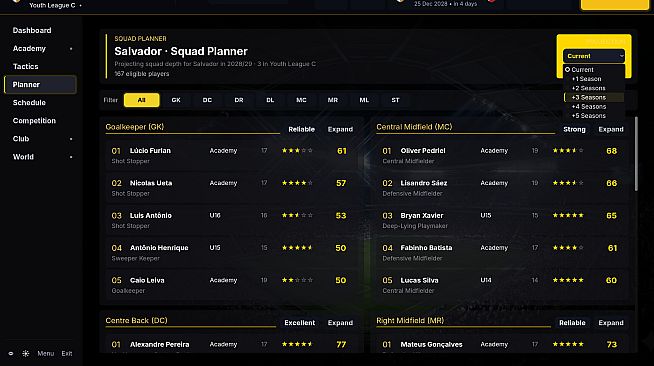Viewport: 654px width, 366px height.
Task: Click the vertical scrollbar on right edge
Action: pos(636,154)
